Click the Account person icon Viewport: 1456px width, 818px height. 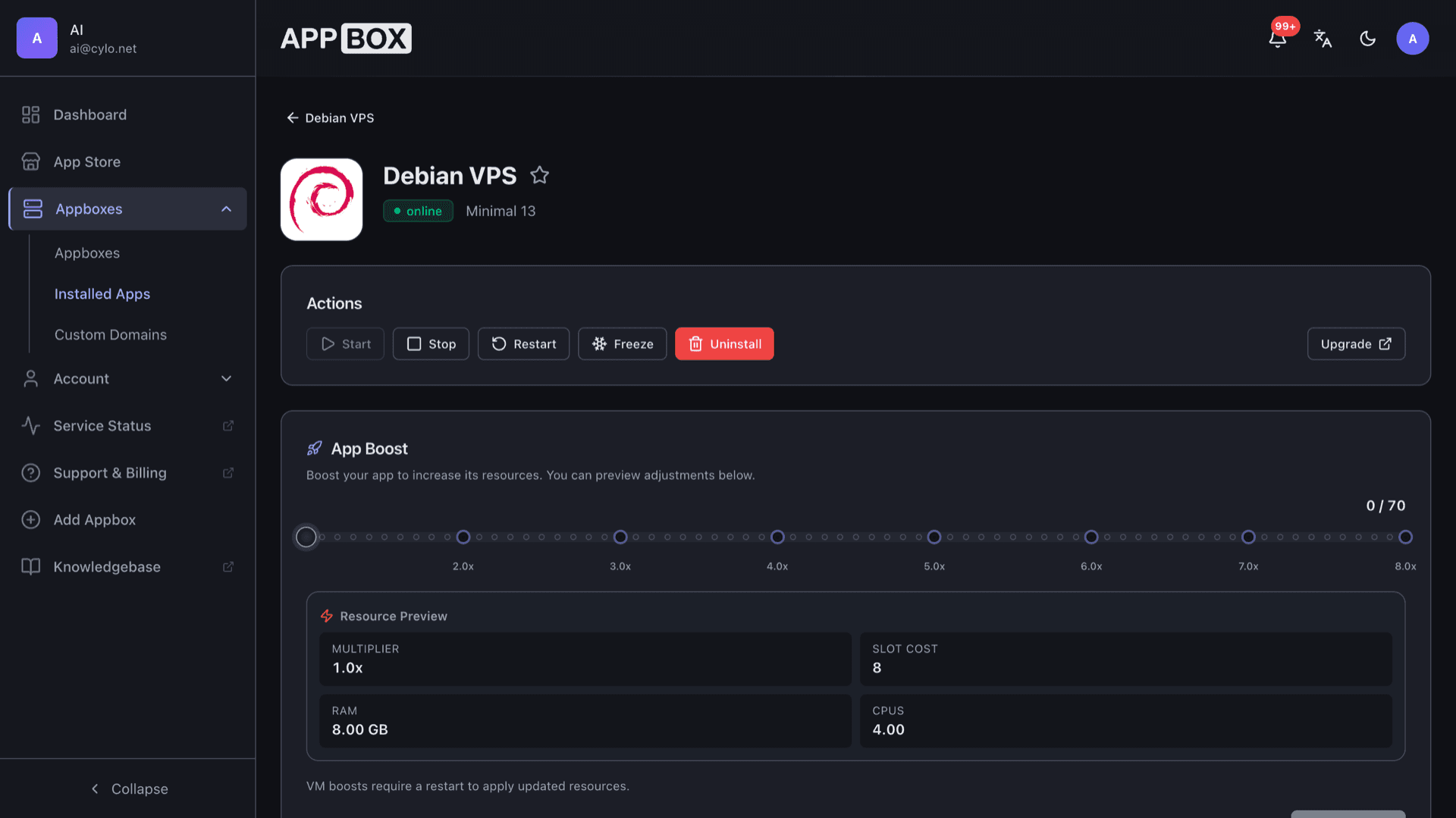(x=30, y=378)
